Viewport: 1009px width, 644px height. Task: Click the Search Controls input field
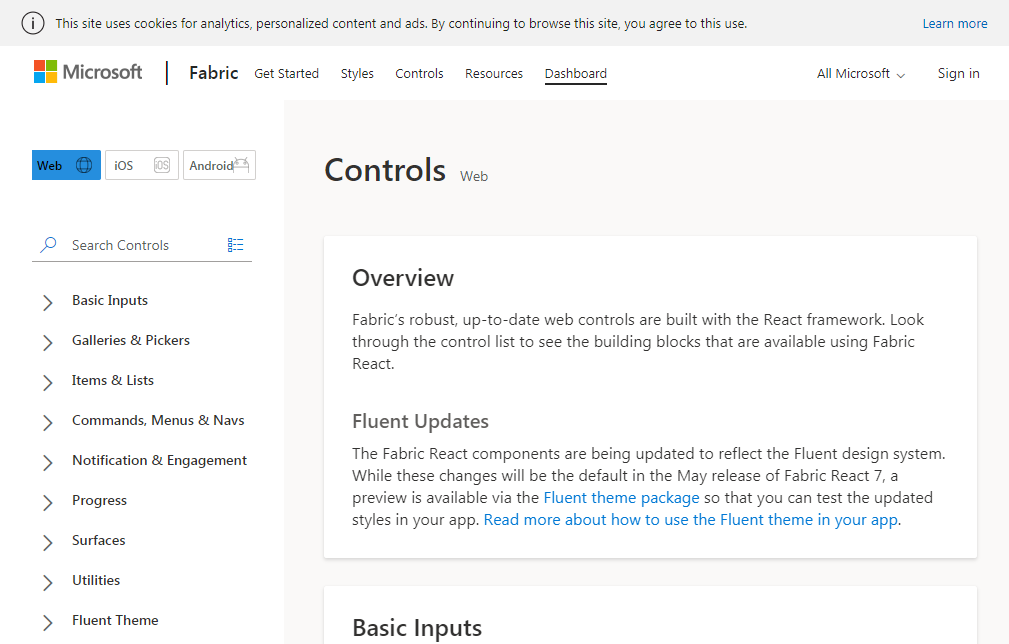point(142,245)
